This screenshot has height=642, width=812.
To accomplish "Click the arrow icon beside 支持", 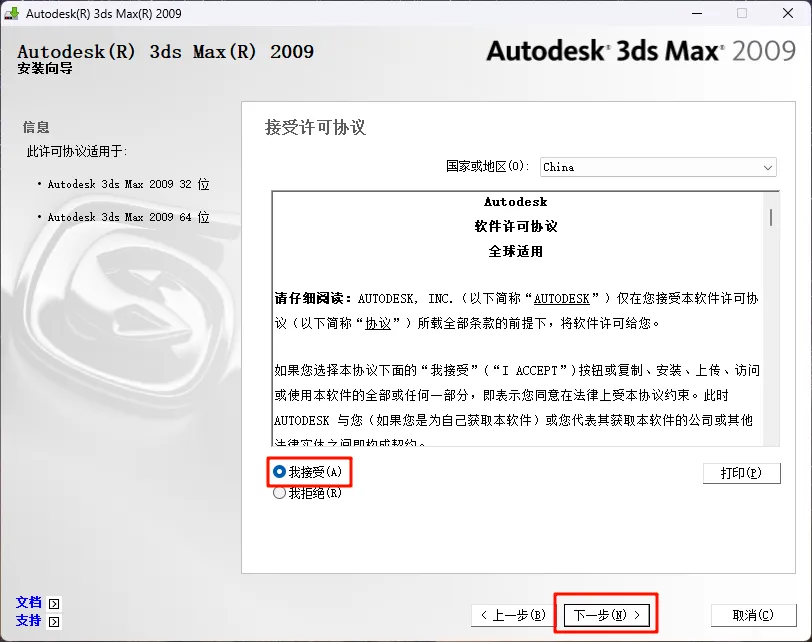I will coord(54,621).
